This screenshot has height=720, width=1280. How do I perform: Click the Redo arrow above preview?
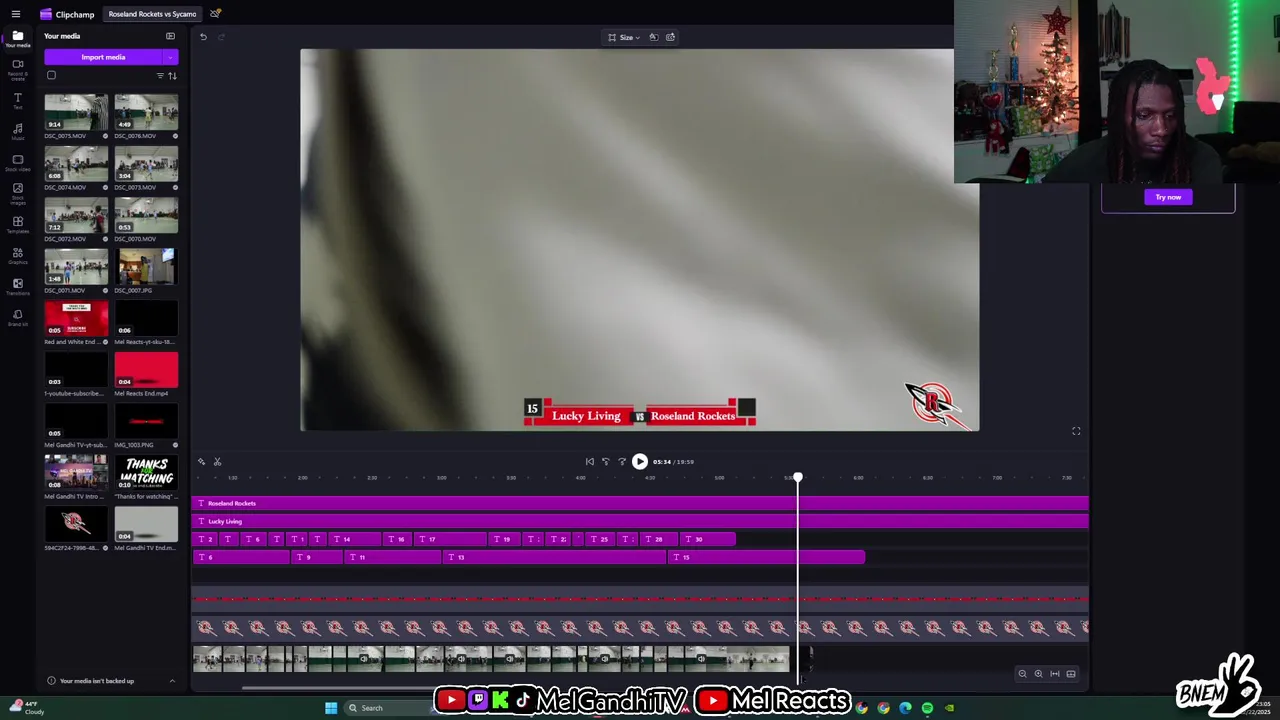(221, 37)
